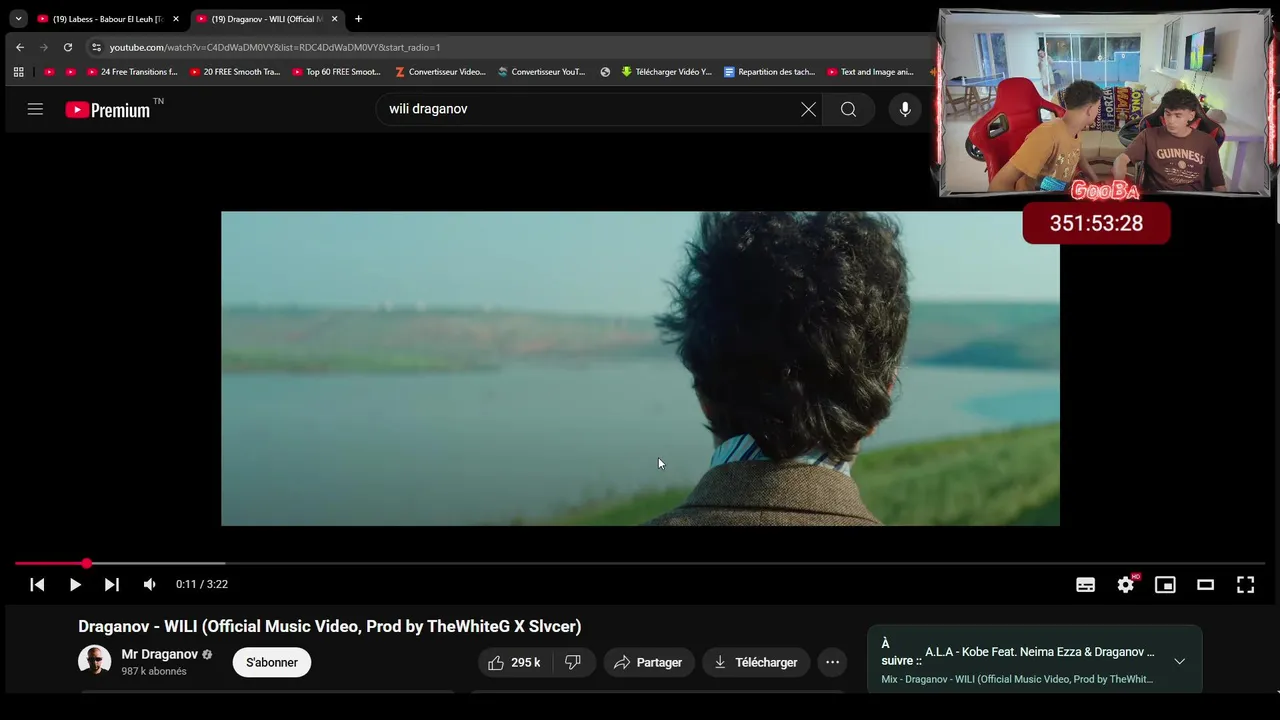Close the Labess - Babour El Leuh tab

[x=176, y=19]
